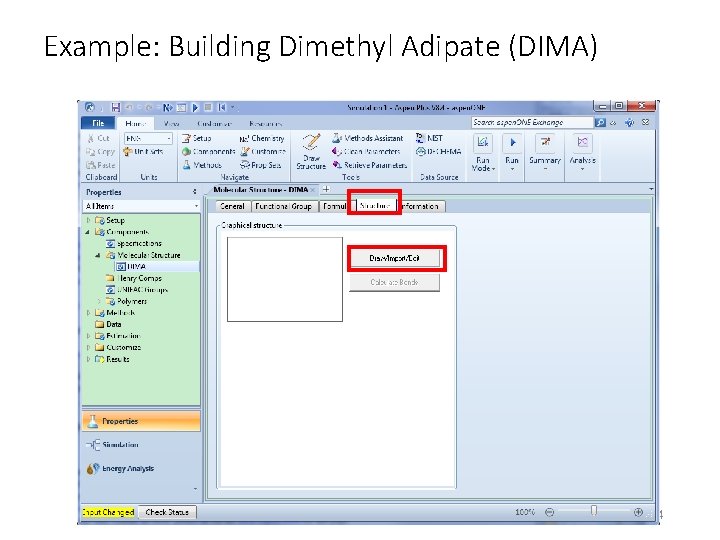Screen dimensions: 720x540
Task: Switch to the Customize ribbon tab
Action: pos(214,124)
